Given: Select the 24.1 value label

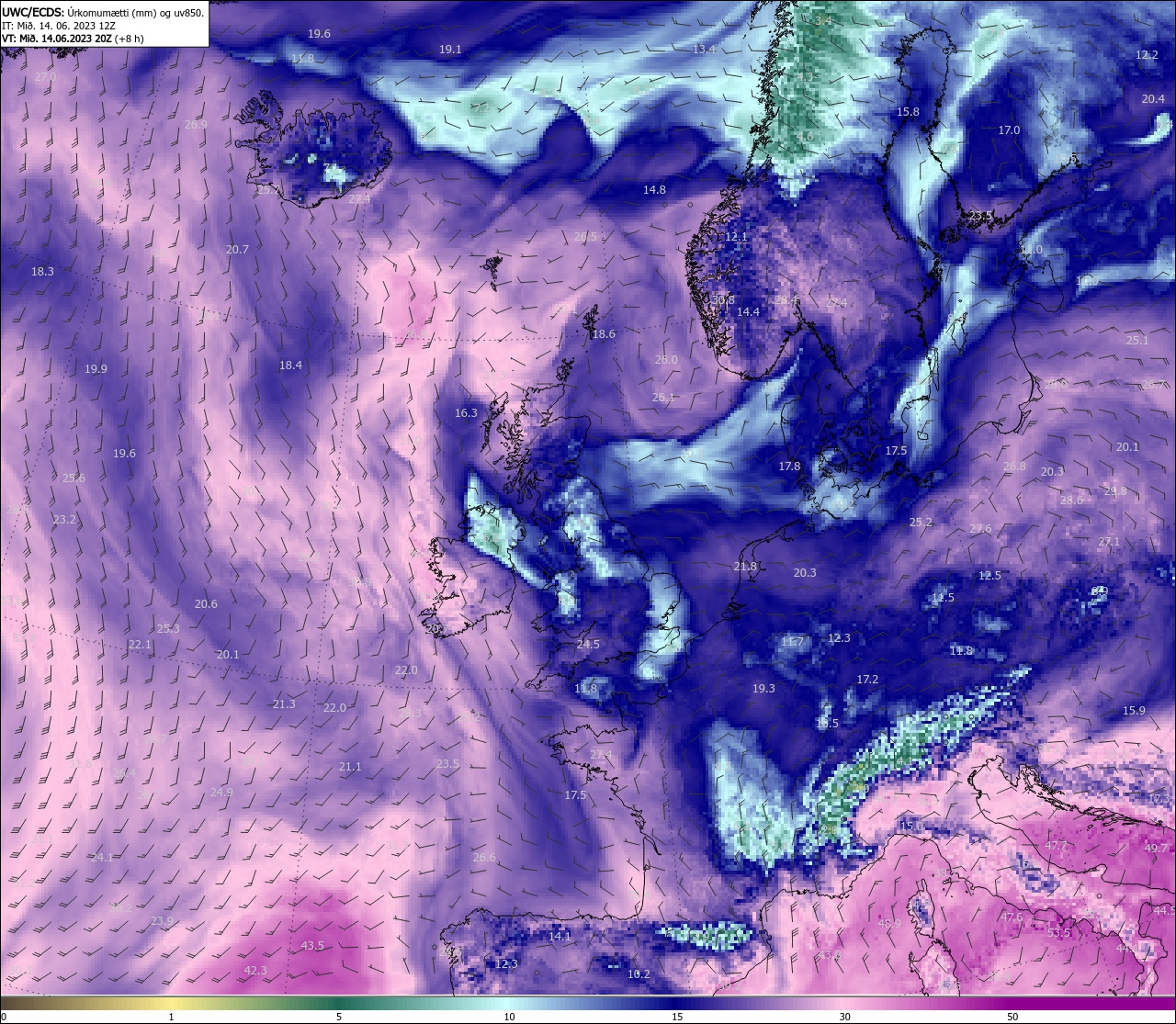Looking at the screenshot, I should pyautogui.click(x=101, y=858).
